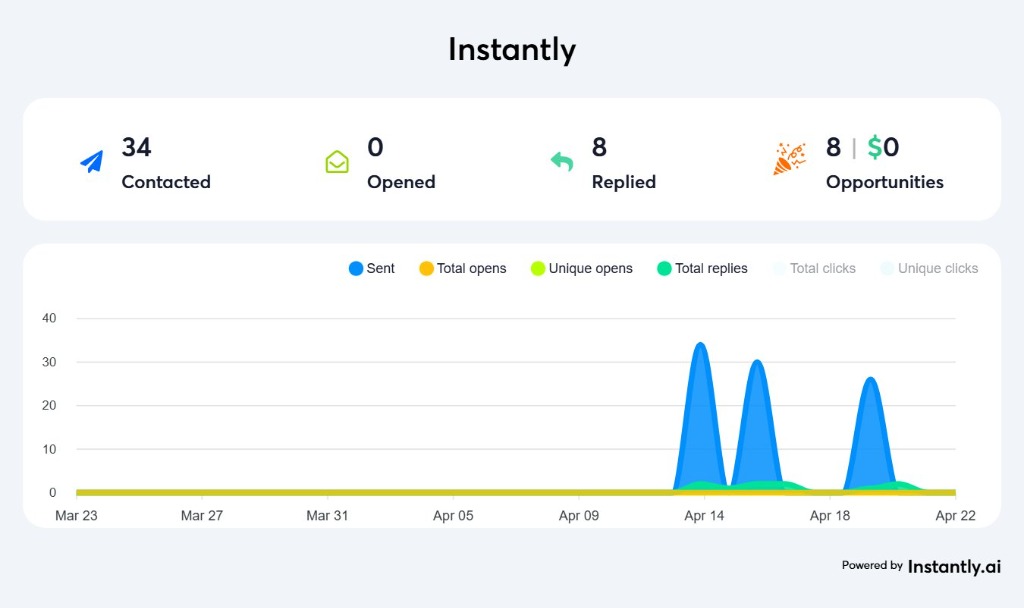Select the green envelope Opened icon
The width and height of the screenshot is (1024, 608).
tap(338, 161)
